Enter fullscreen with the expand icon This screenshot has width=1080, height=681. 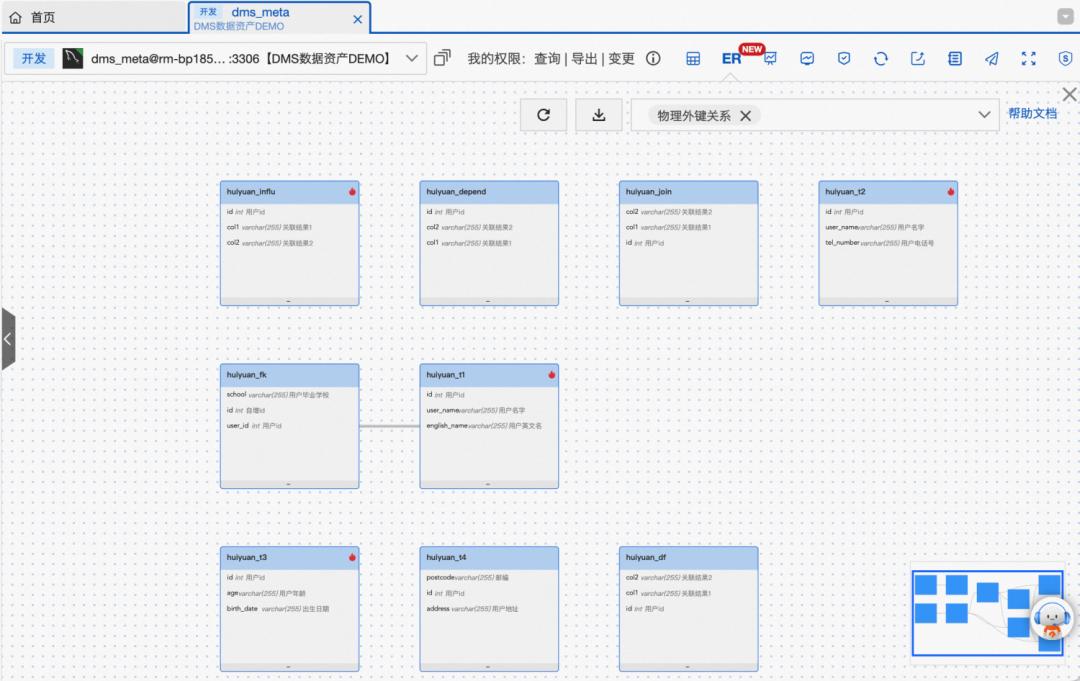(1028, 58)
